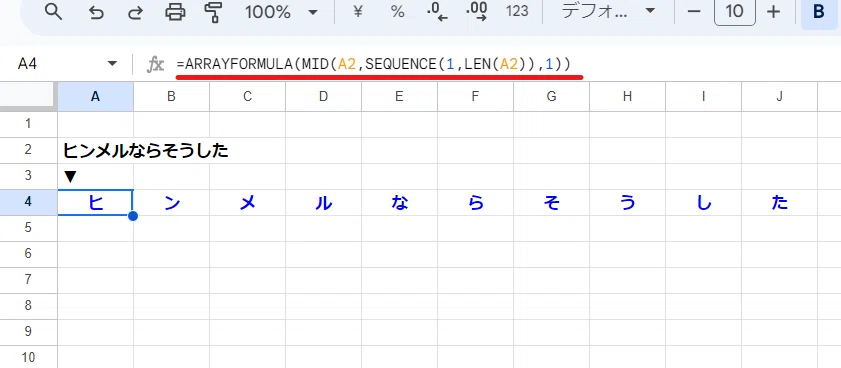841x368 pixels.
Task: Click the search menus magnifier icon
Action: tap(54, 11)
